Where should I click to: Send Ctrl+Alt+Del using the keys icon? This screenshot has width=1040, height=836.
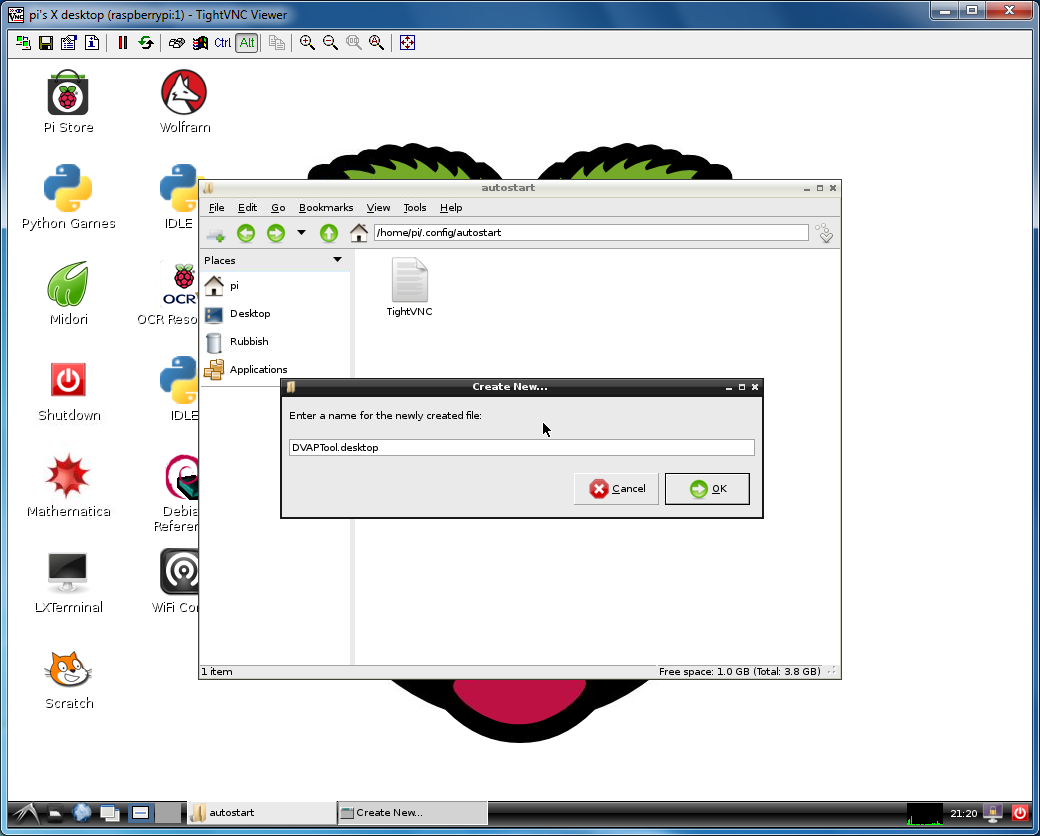[x=176, y=43]
